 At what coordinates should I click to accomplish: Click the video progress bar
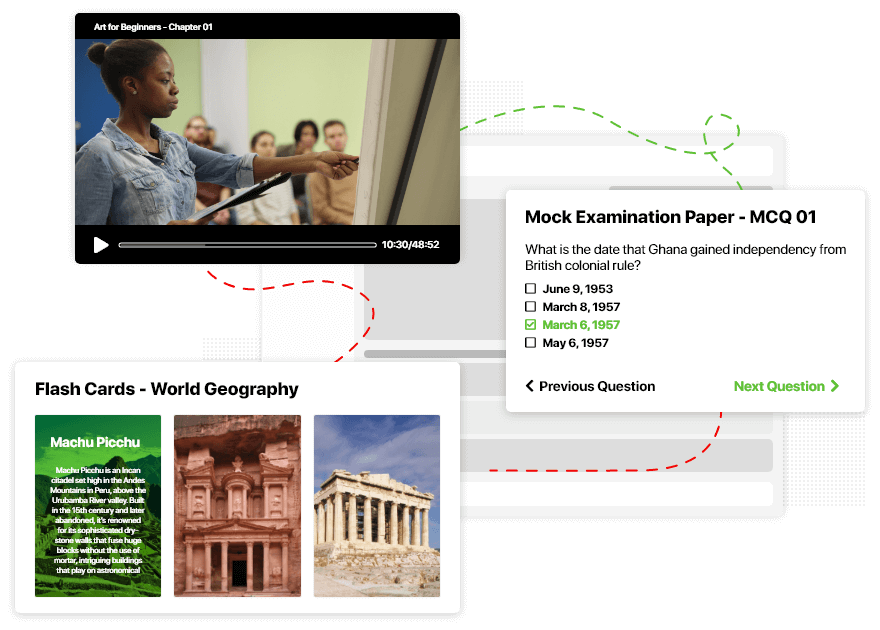[x=245, y=243]
